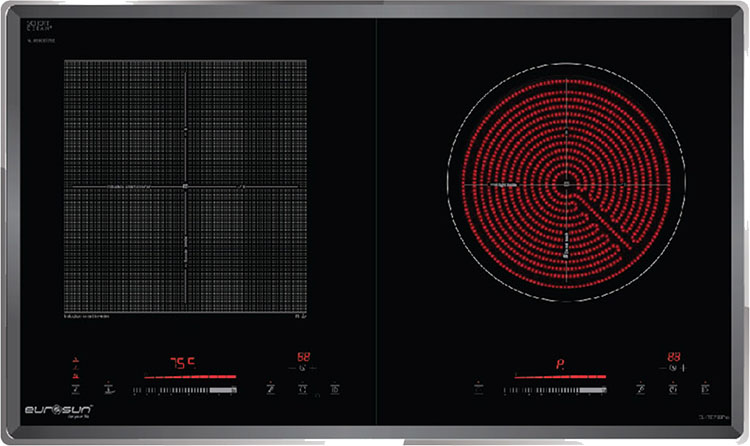
Task: Tap the center of the glowing red radiant burner
Action: click(x=566, y=184)
